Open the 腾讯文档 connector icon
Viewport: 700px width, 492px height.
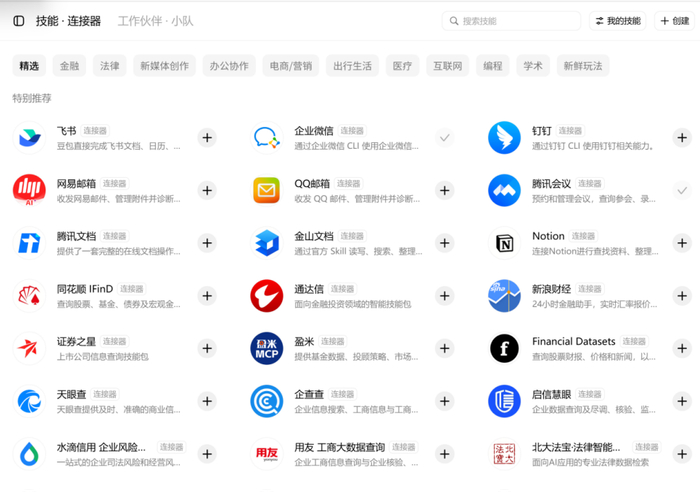click(x=29, y=243)
